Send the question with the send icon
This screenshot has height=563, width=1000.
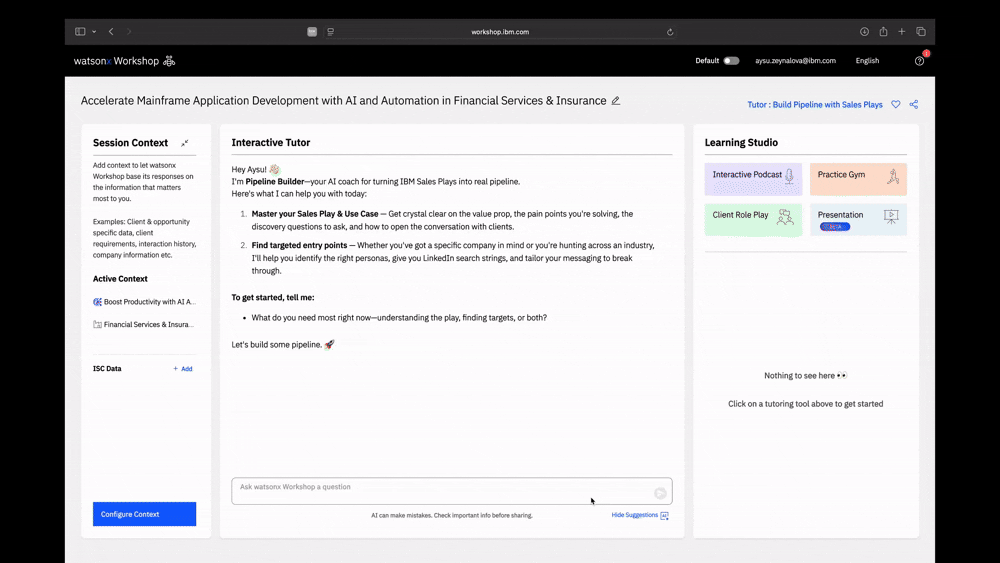tap(660, 493)
